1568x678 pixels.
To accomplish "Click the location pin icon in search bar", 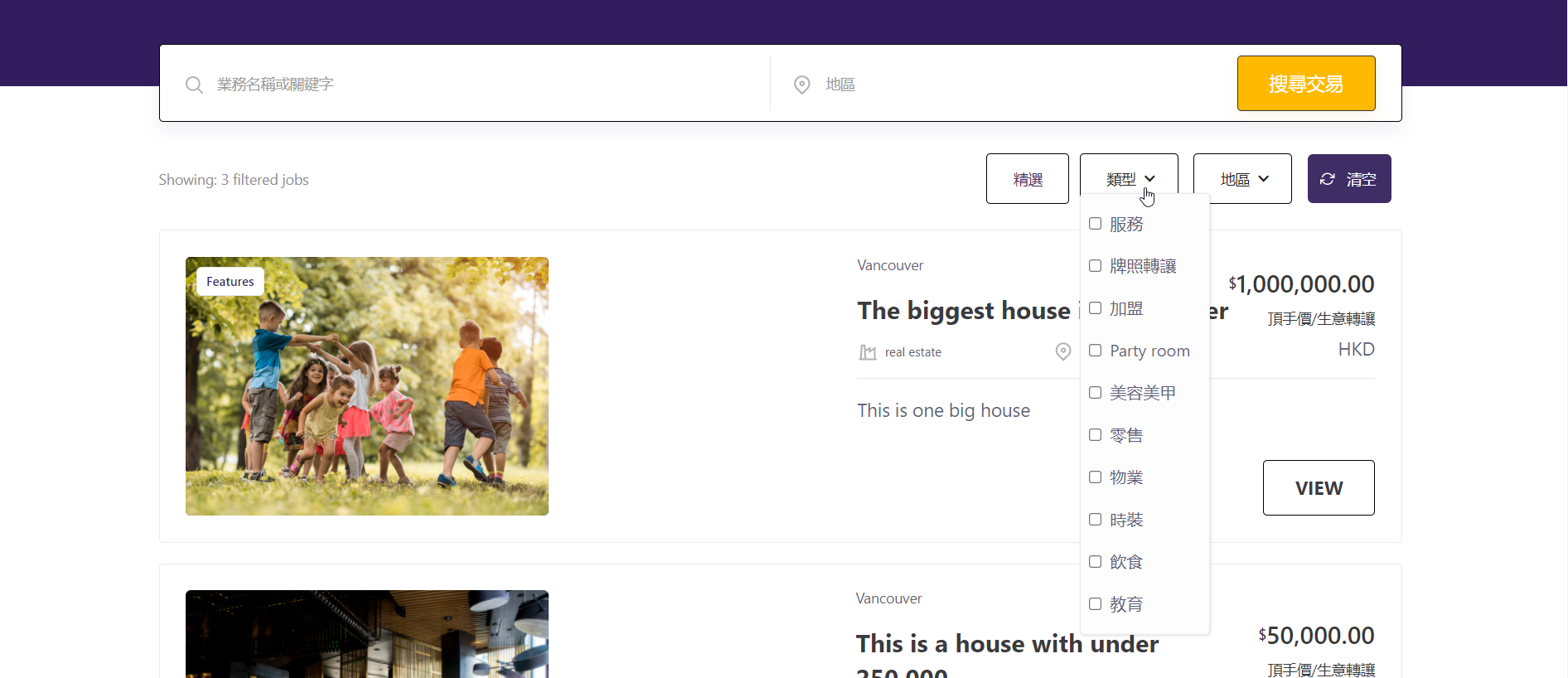I will 802,85.
